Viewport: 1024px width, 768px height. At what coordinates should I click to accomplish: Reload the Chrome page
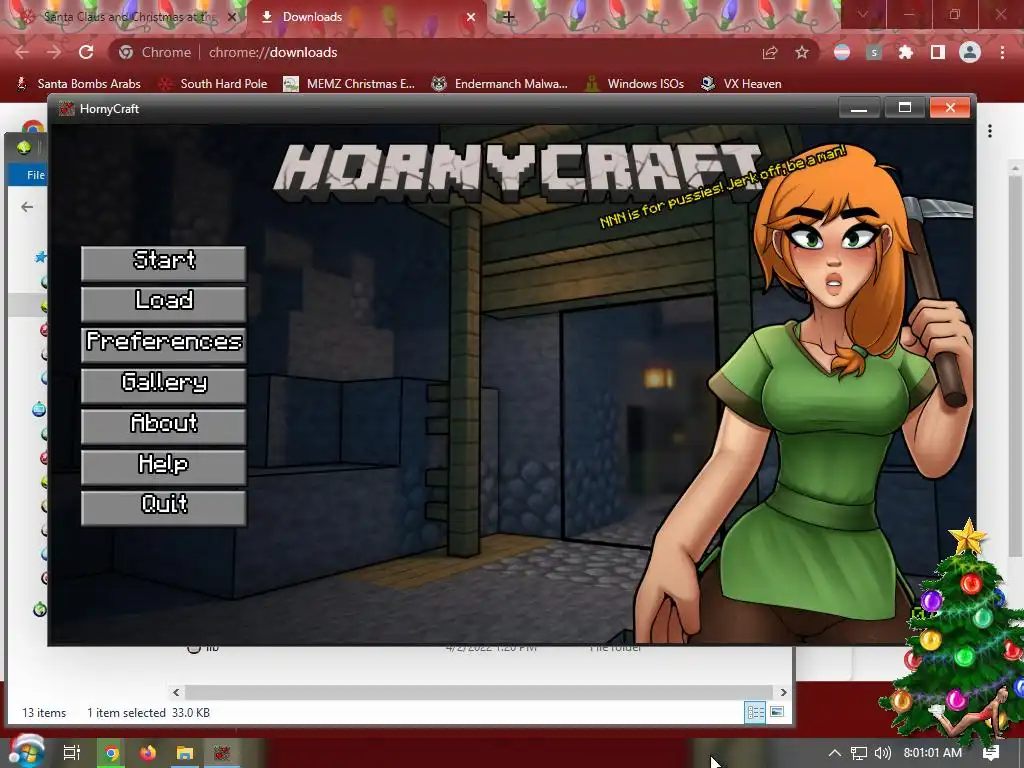click(86, 52)
